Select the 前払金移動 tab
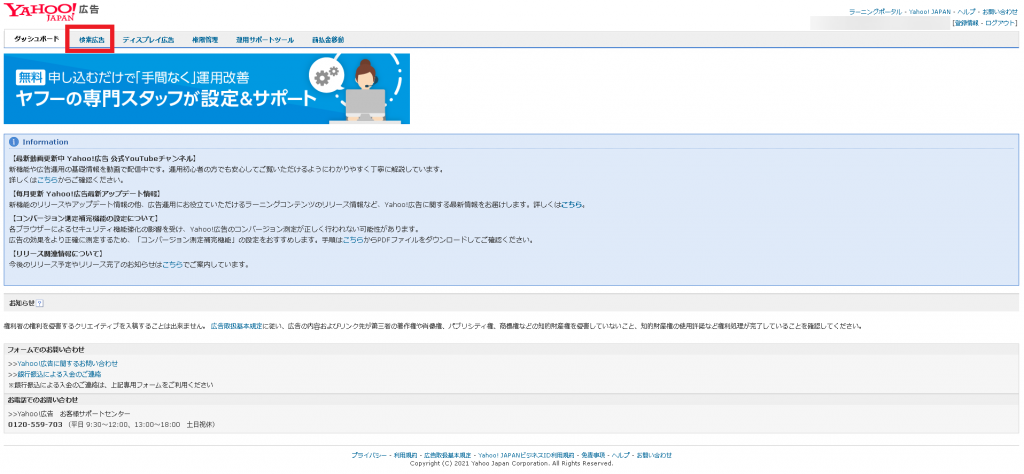 tap(328, 40)
